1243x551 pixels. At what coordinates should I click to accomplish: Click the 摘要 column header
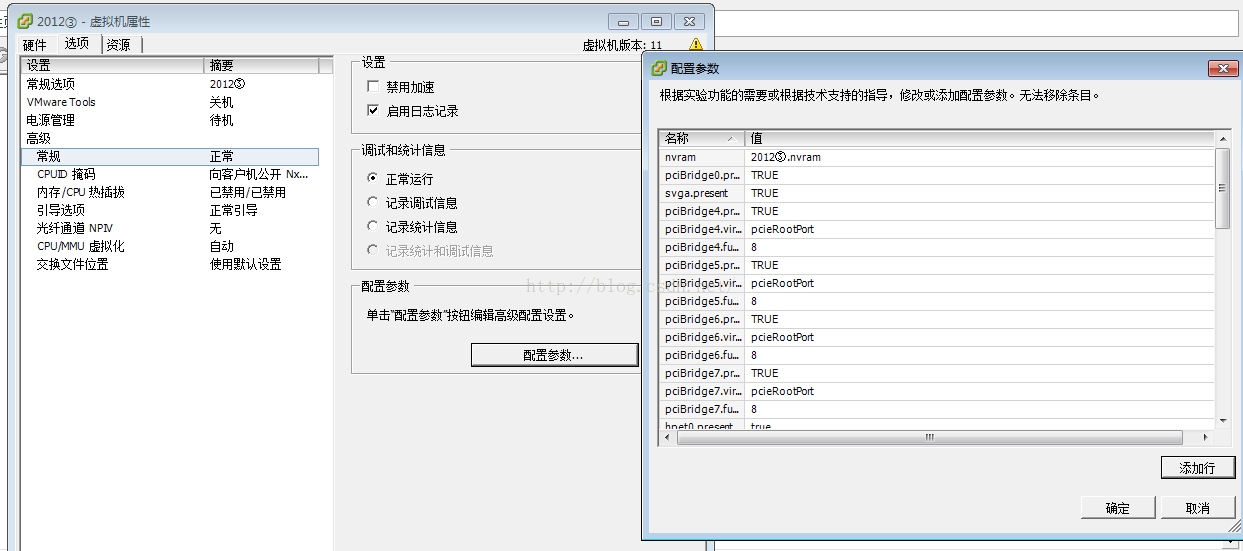click(x=262, y=65)
